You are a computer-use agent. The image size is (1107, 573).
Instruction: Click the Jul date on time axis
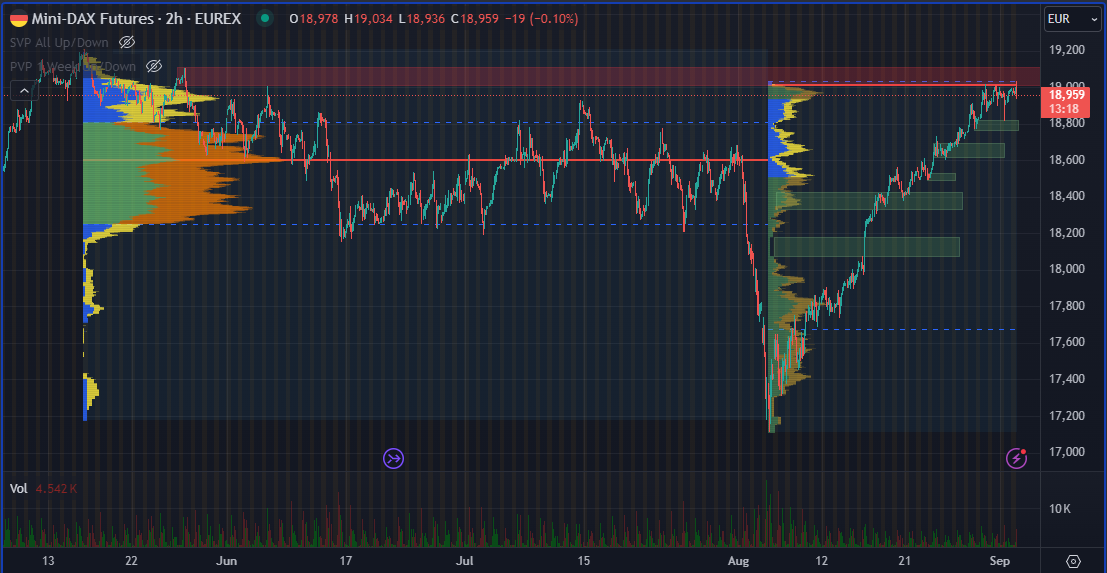click(x=464, y=561)
